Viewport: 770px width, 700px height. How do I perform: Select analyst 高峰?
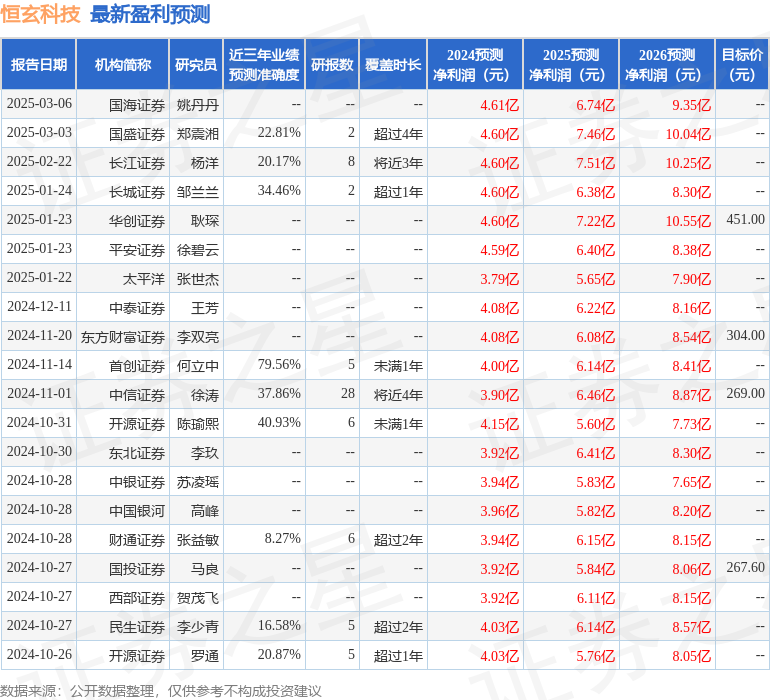(x=204, y=511)
